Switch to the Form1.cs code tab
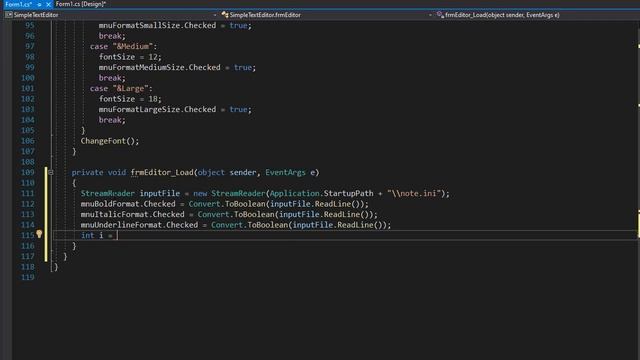 [19, 4]
